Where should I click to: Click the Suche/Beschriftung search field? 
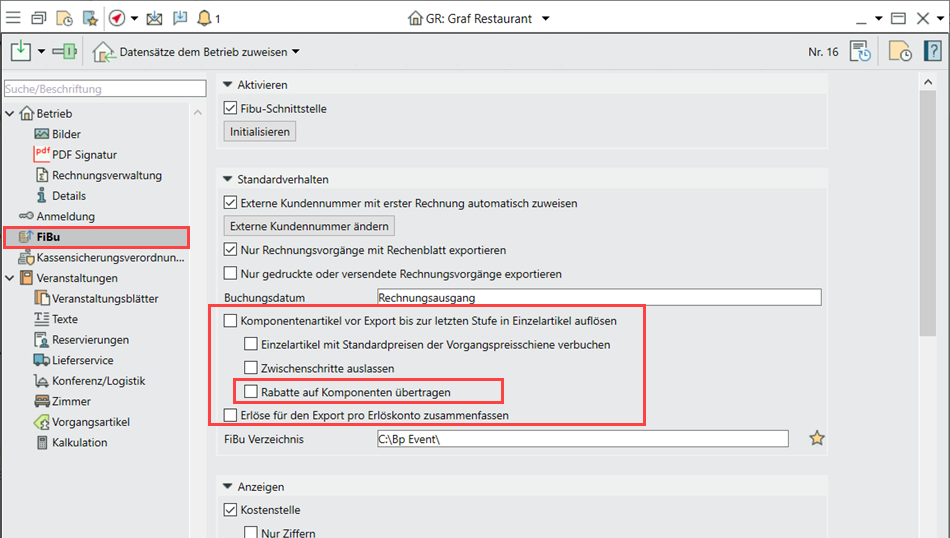[x=95, y=89]
